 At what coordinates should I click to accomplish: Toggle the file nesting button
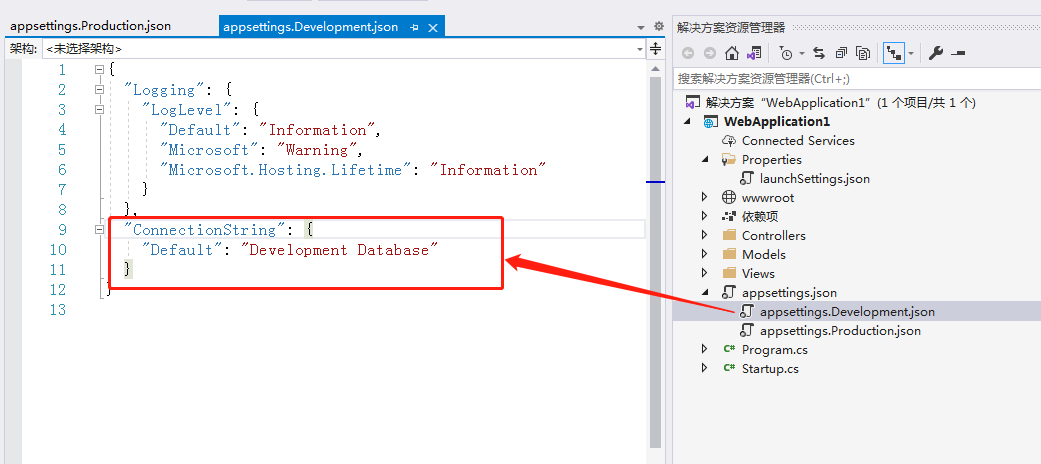(x=894, y=54)
